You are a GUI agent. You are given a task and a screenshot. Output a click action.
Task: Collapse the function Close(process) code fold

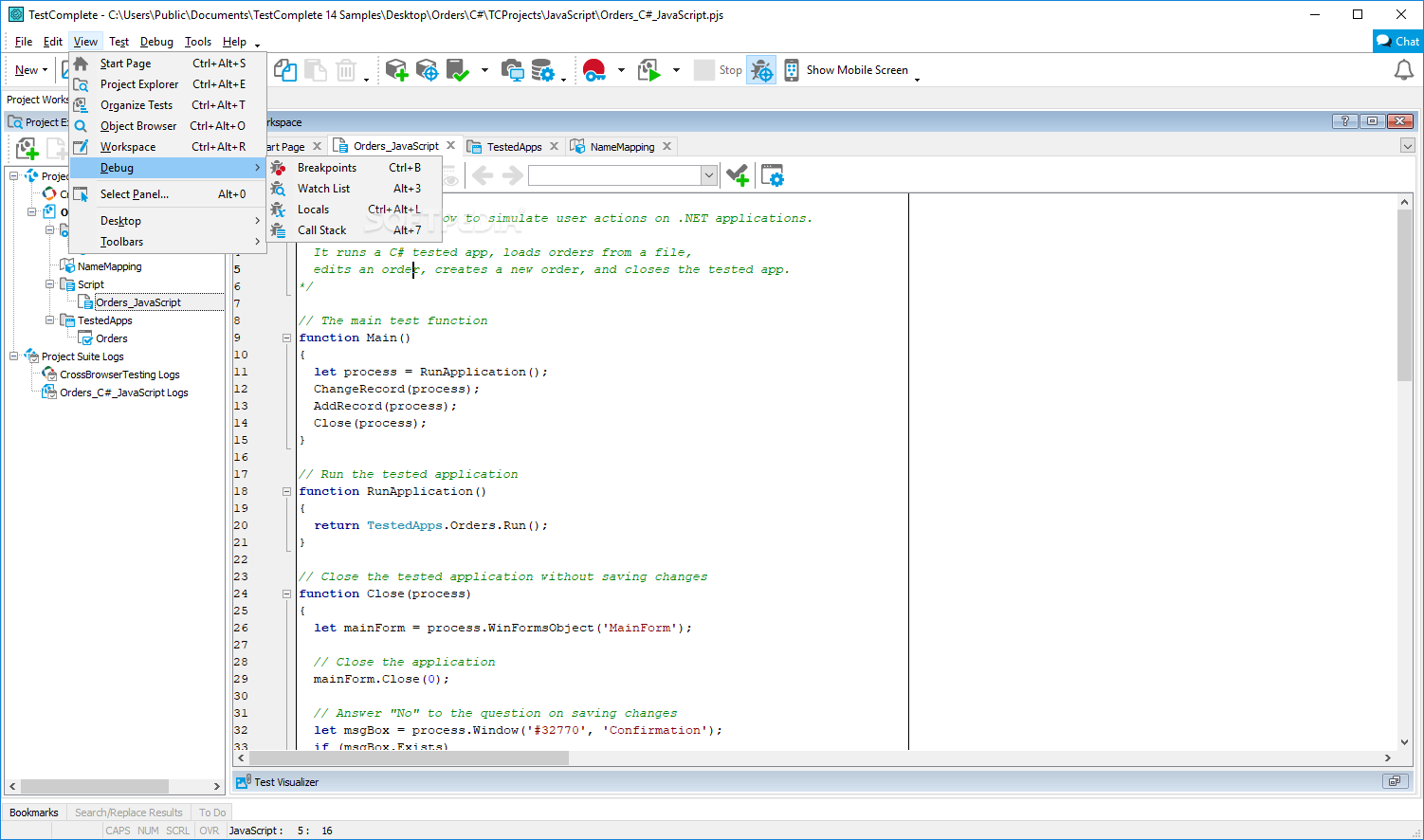[286, 593]
